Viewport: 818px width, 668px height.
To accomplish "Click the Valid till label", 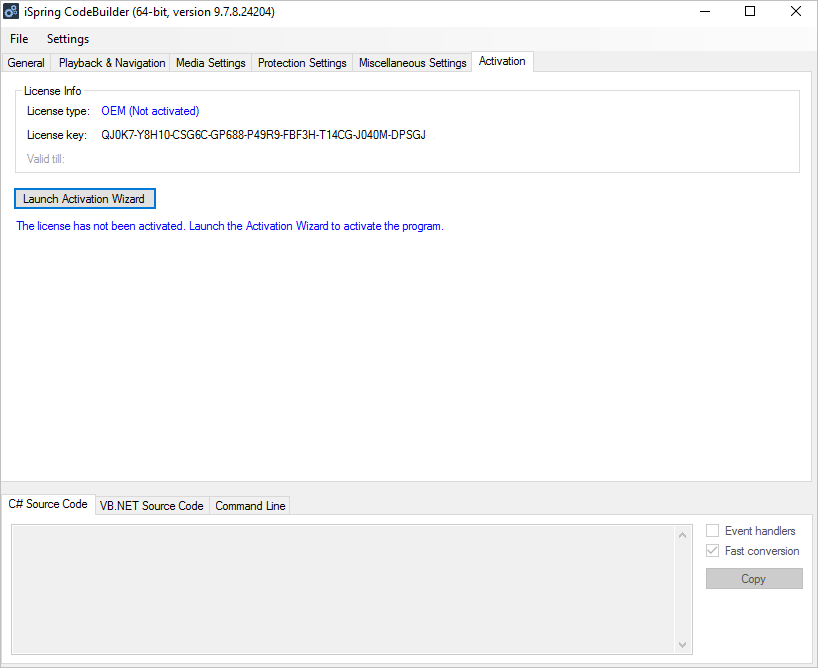I will 46,159.
